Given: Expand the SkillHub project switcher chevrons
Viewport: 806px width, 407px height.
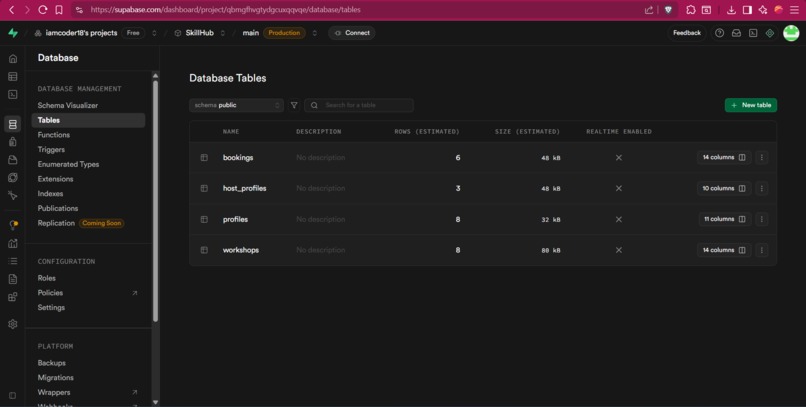Looking at the screenshot, I should (x=223, y=33).
